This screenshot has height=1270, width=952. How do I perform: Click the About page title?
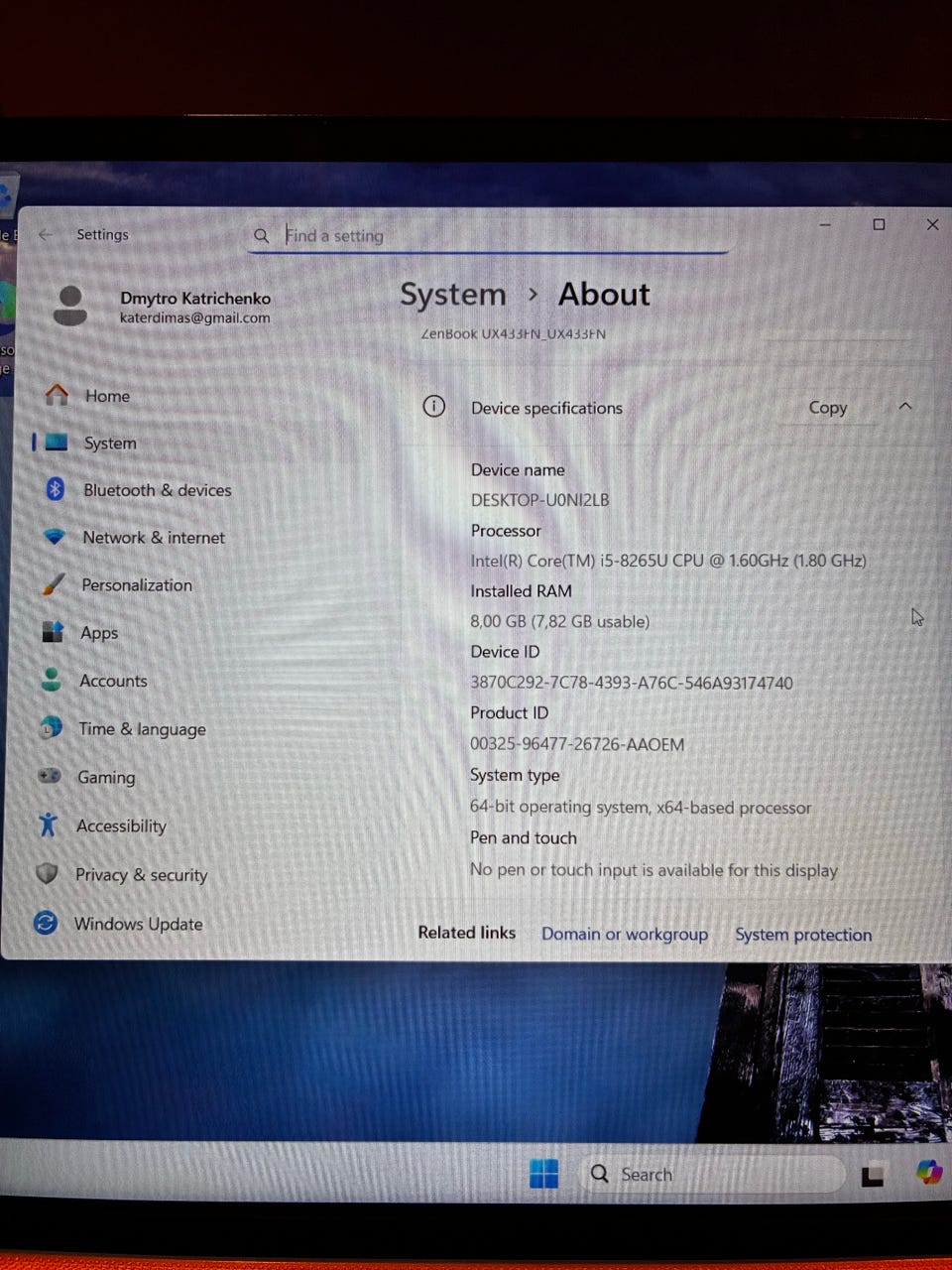click(x=604, y=295)
